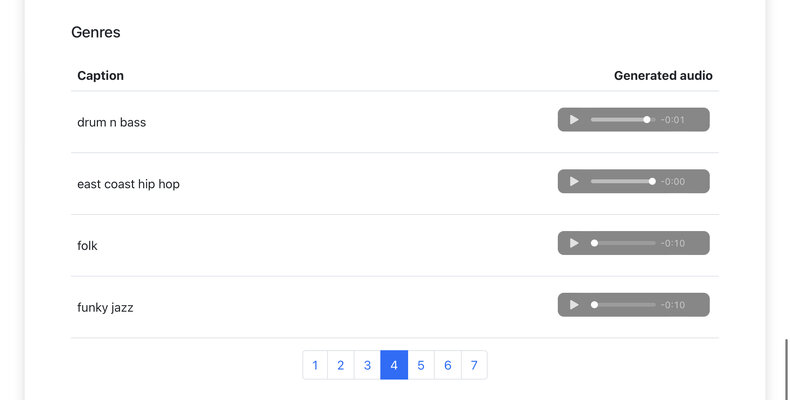Screen dimensions: 790x400
Task: Jump to genres page 5
Action: click(x=421, y=365)
